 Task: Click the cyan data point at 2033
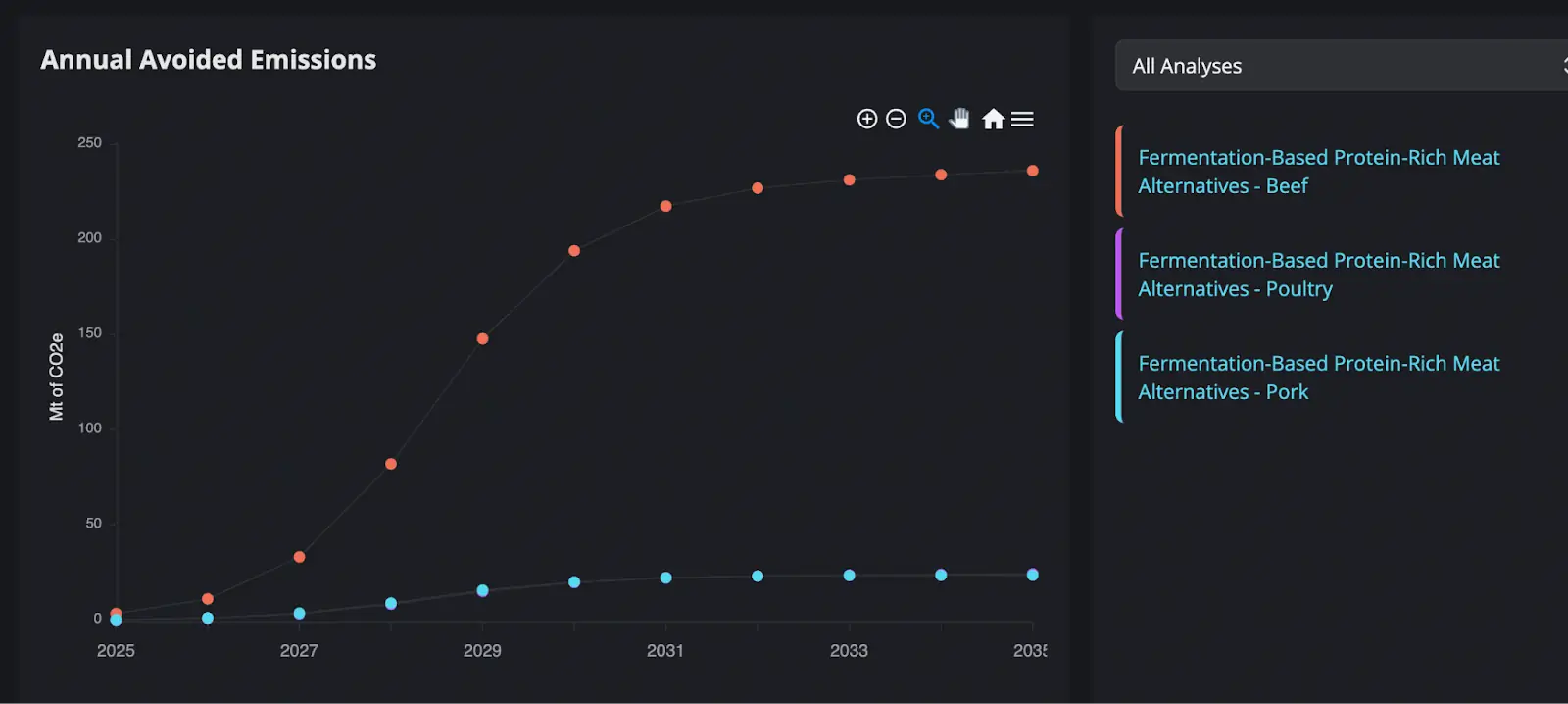[849, 576]
